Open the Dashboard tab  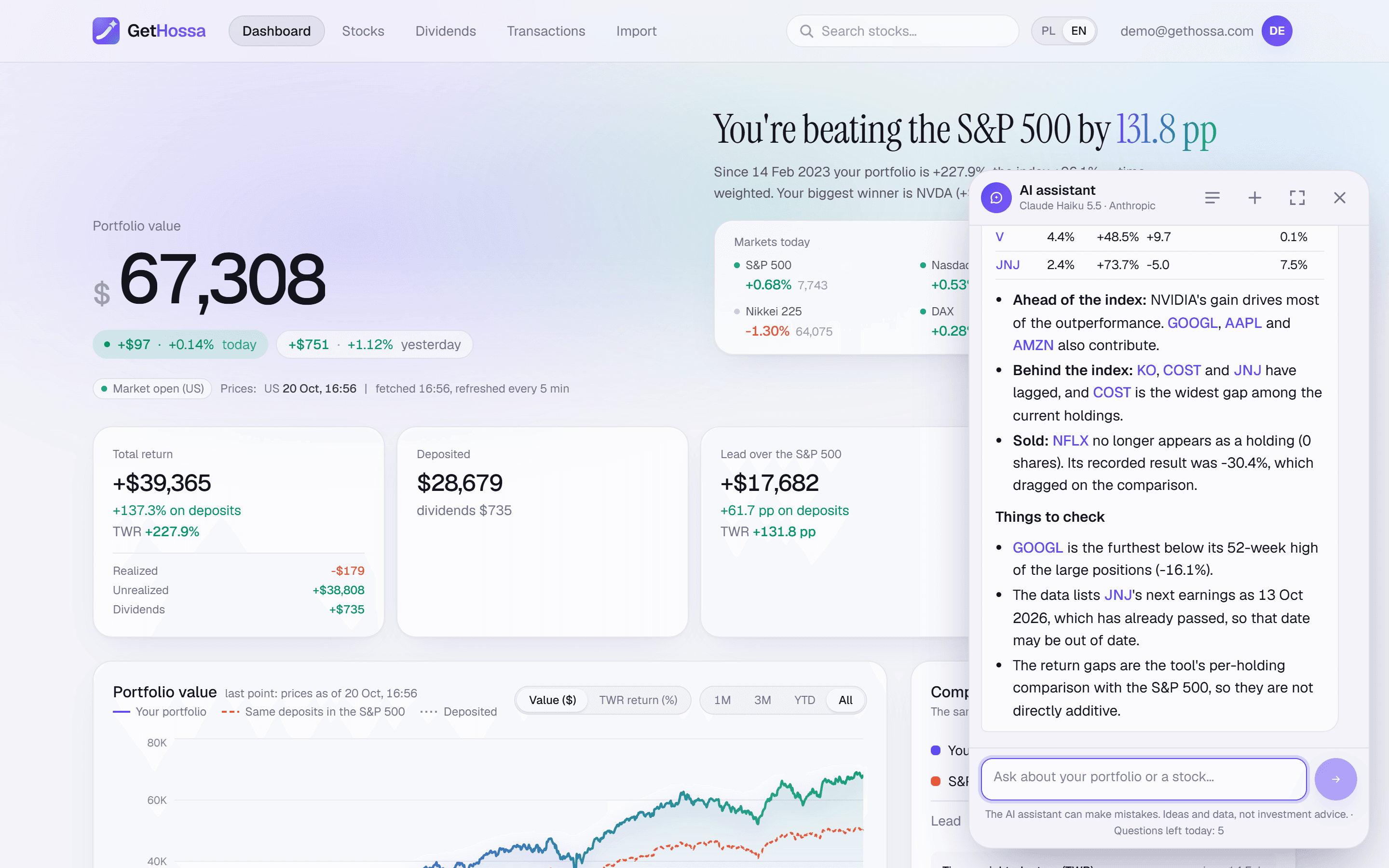point(277,31)
